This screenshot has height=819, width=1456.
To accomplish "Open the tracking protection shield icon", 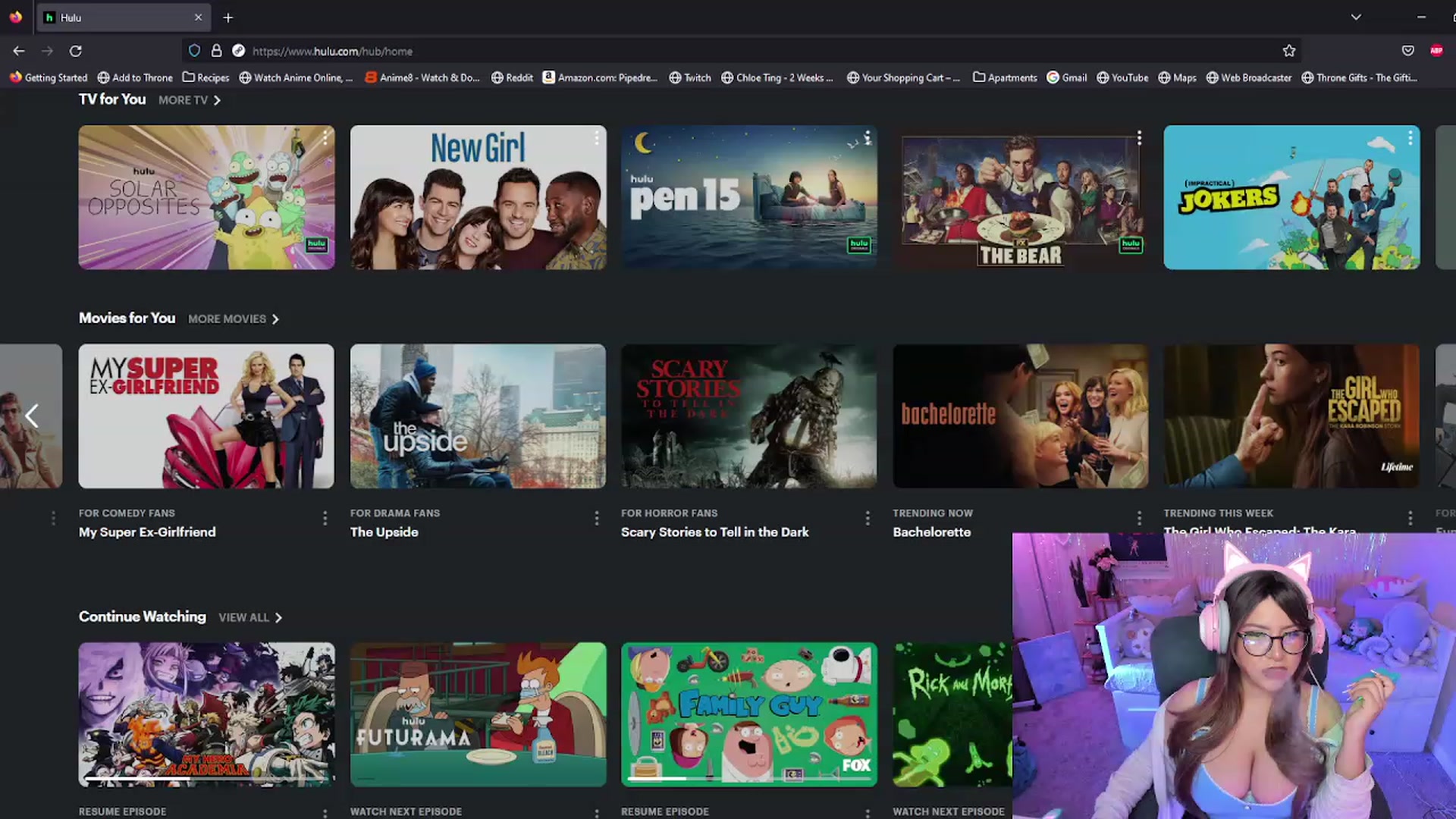I will 194,51.
